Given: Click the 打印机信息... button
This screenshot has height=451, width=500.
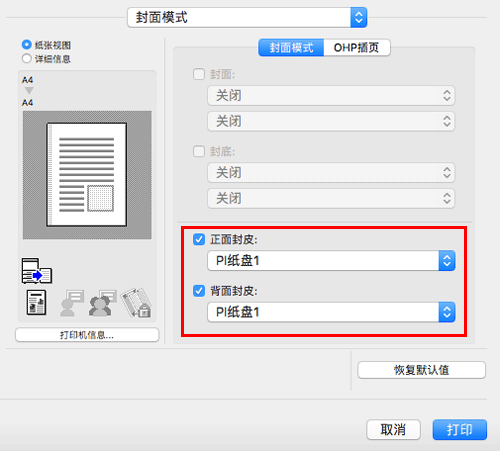Looking at the screenshot, I should point(87,335).
